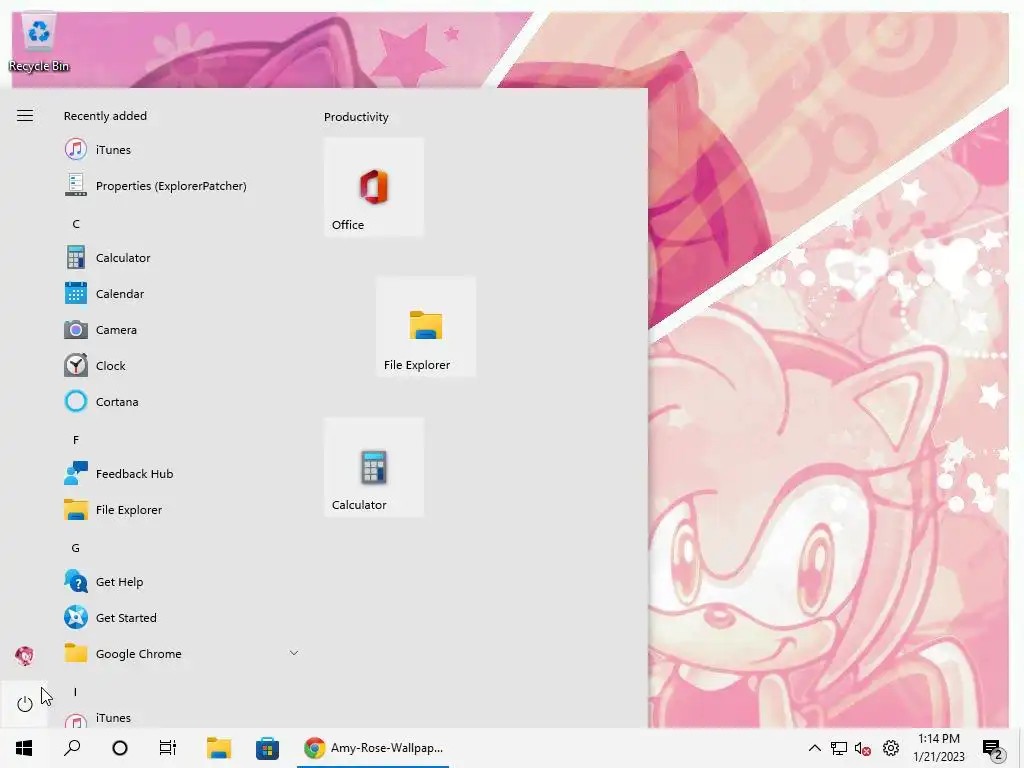Expand the Start menu hamburger button
Screen dimensions: 1024x768
25,116
